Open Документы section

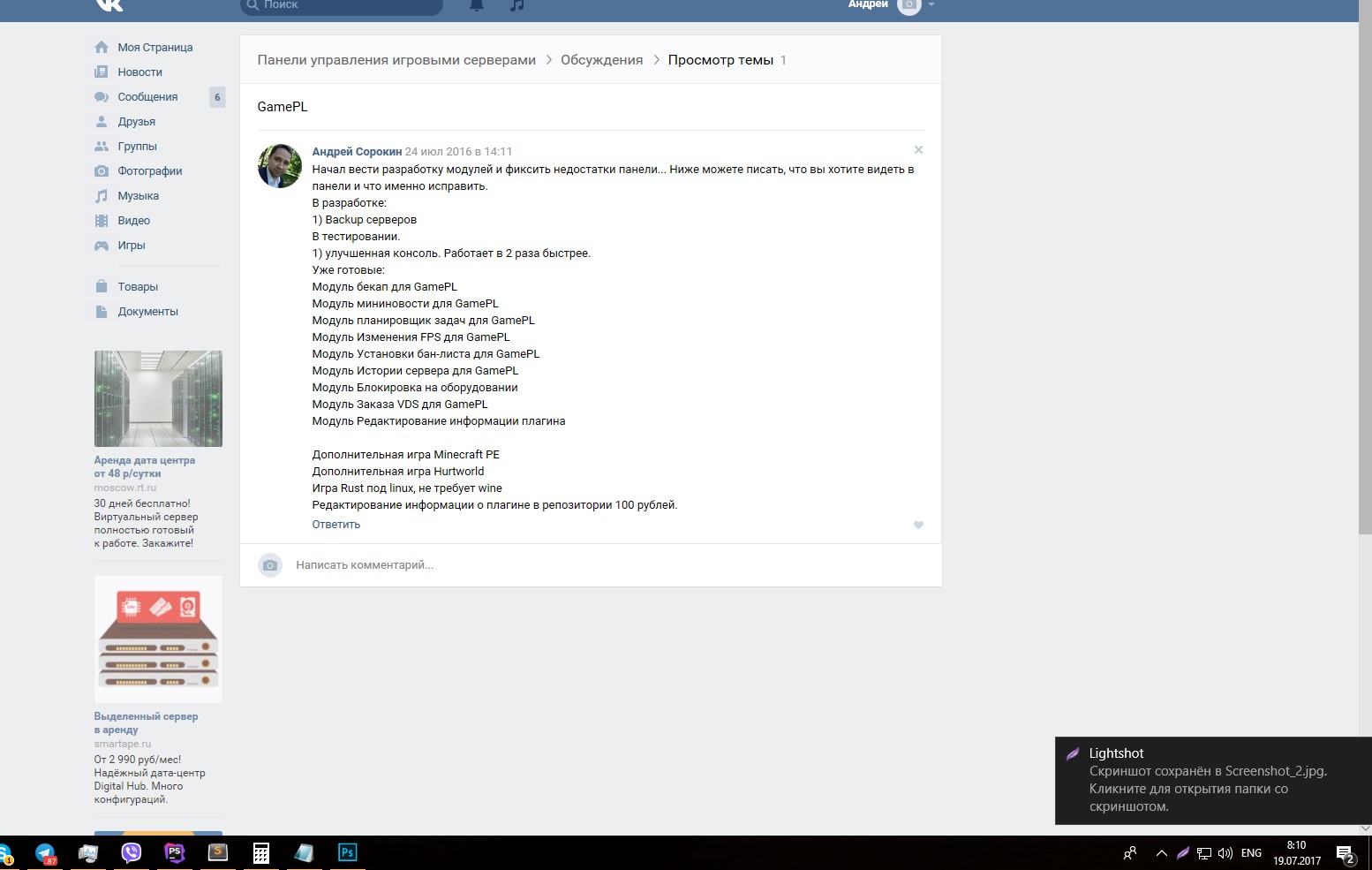tap(148, 312)
